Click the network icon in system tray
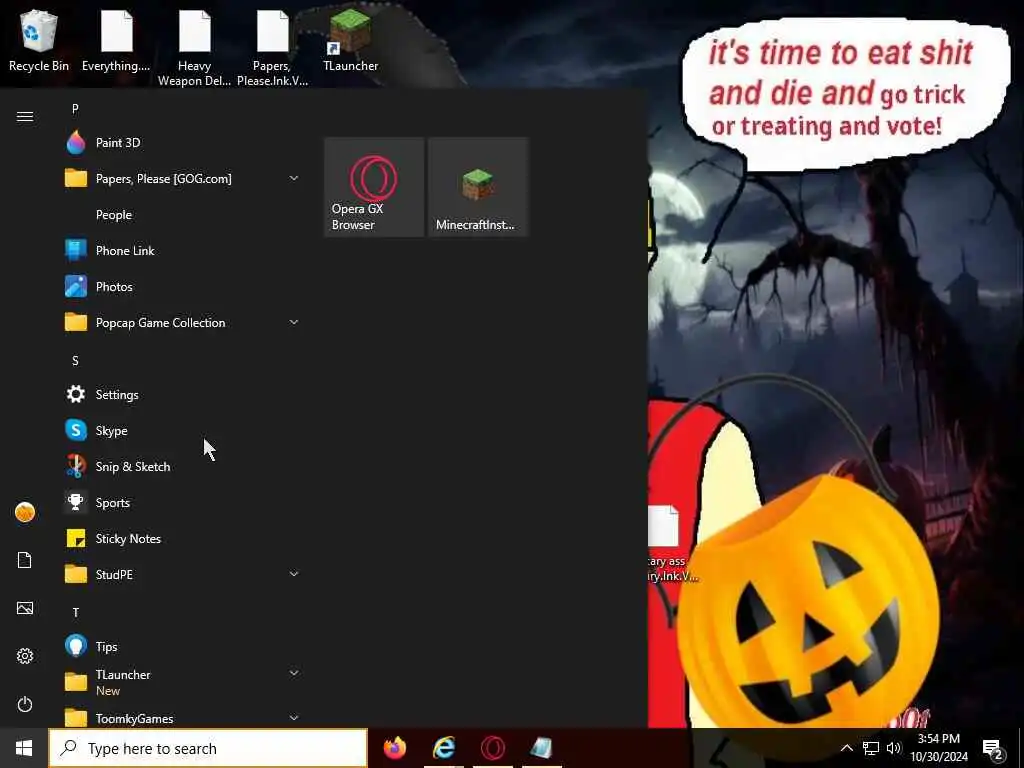The width and height of the screenshot is (1024, 768). coord(871,748)
